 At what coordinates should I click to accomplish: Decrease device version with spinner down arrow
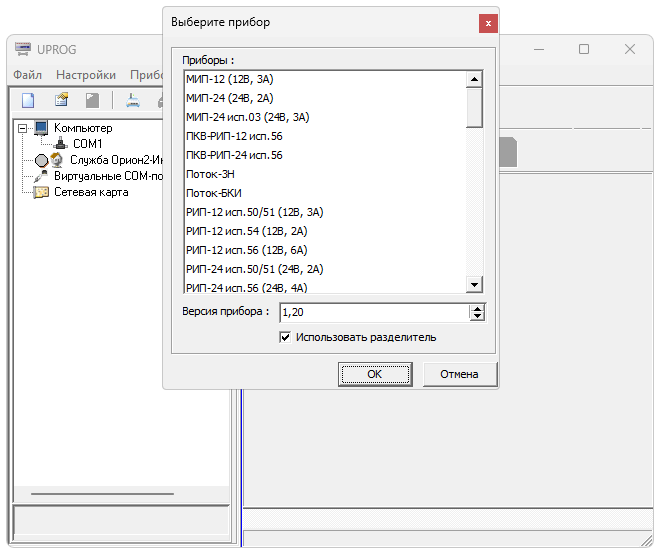(x=477, y=317)
